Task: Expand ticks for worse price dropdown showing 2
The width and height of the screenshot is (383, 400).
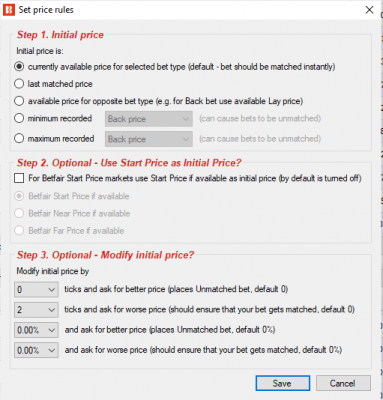Action: tap(36, 310)
